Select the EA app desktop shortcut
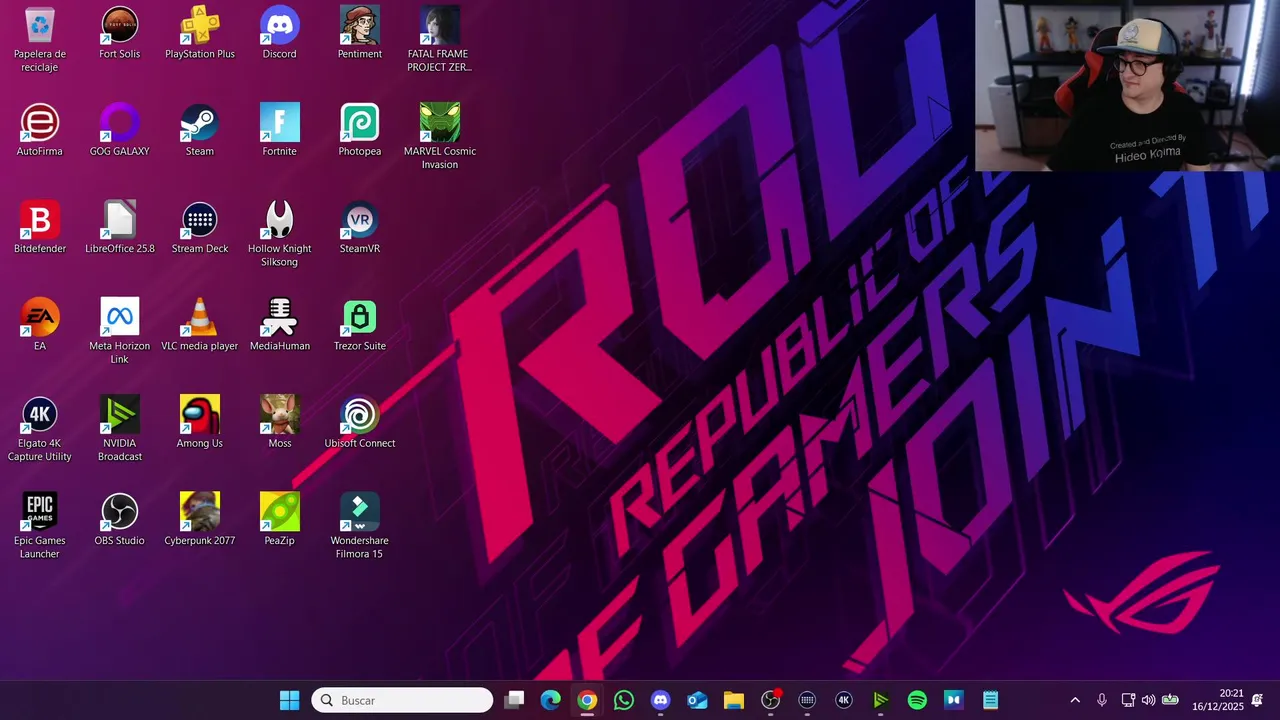 [x=40, y=324]
